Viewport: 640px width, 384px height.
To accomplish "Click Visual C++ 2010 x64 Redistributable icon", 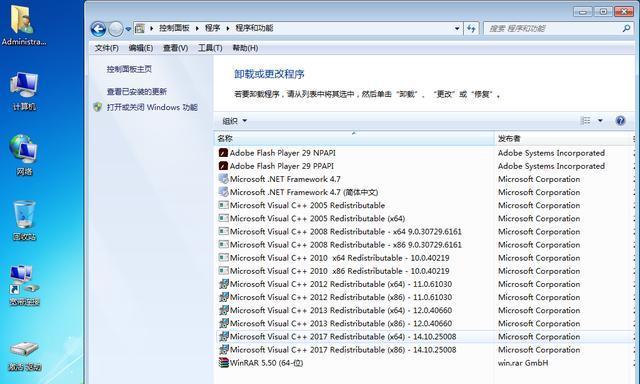I will click(x=223, y=257).
